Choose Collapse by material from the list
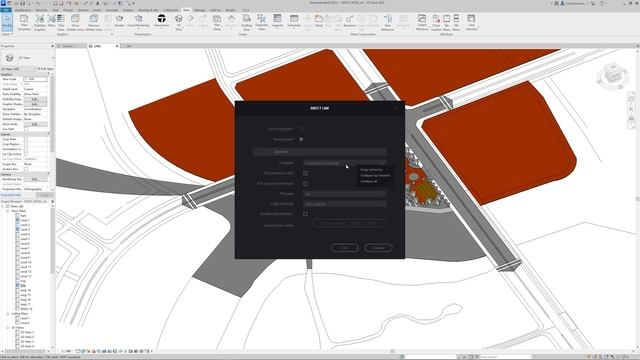640x360 pixels. pyautogui.click(x=375, y=176)
